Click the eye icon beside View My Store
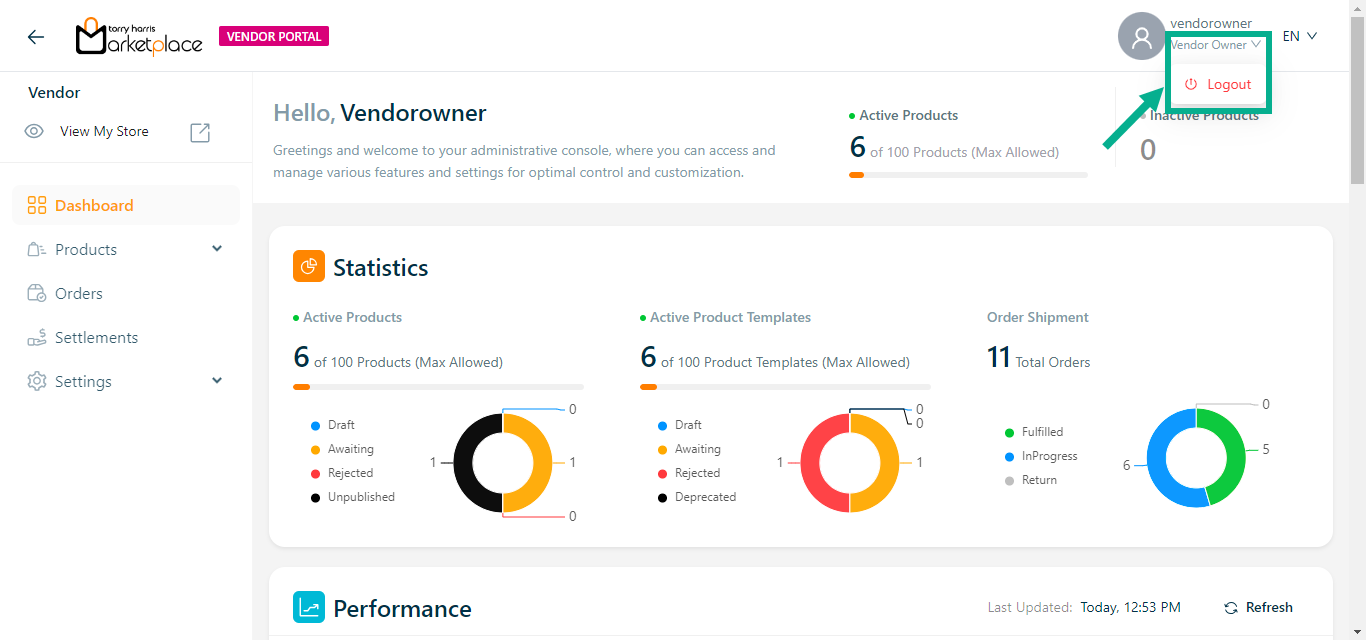 coord(34,132)
